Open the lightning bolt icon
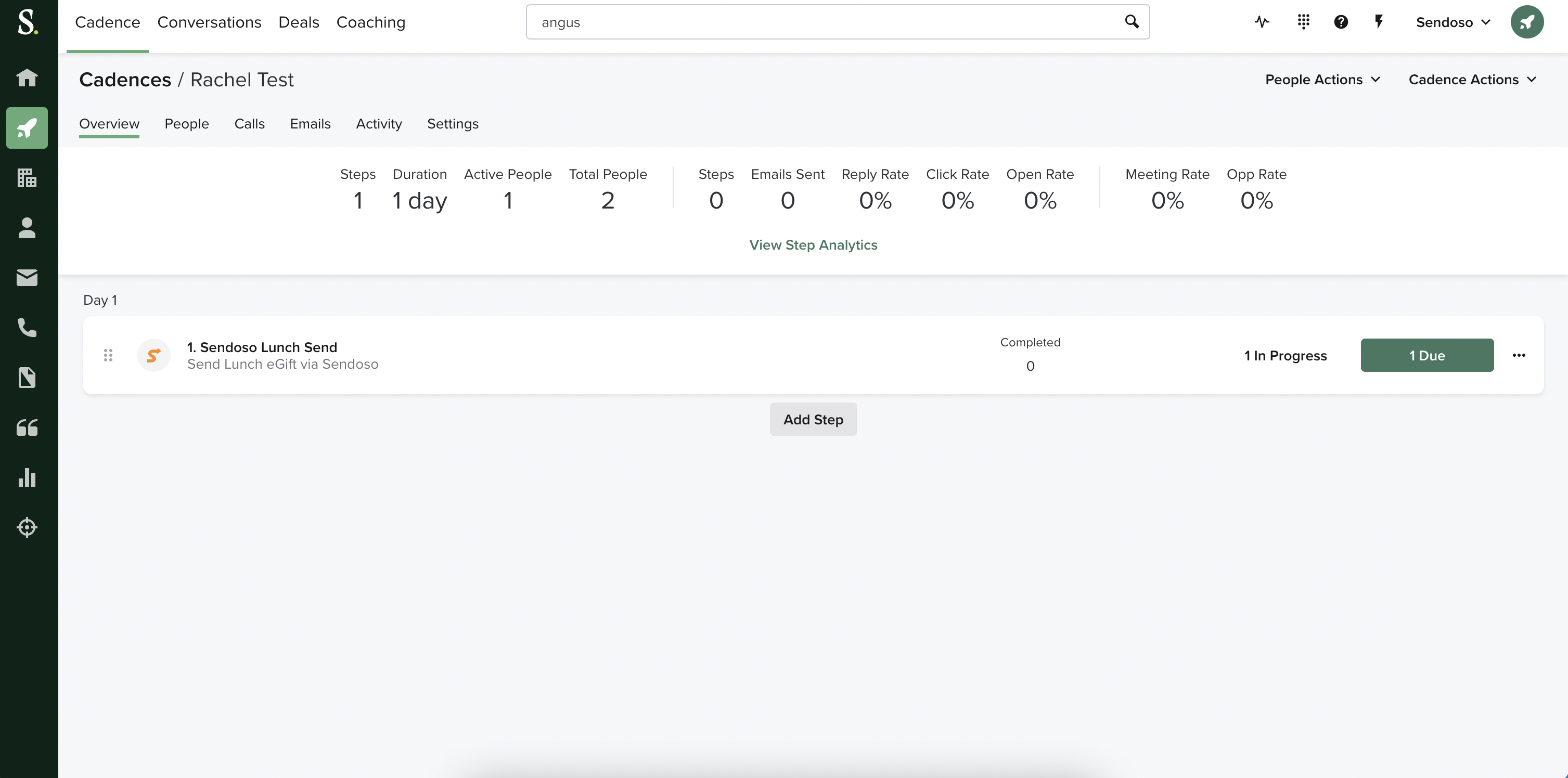 1379,22
